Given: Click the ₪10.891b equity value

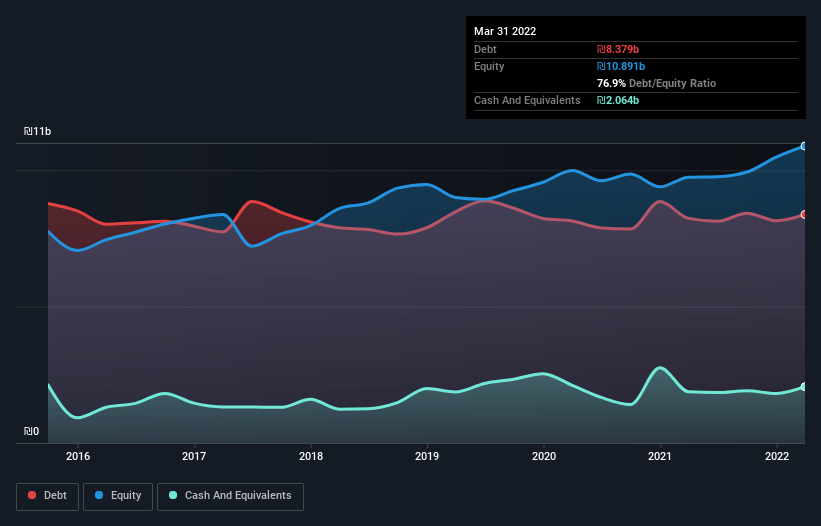Looking at the screenshot, I should (621, 66).
